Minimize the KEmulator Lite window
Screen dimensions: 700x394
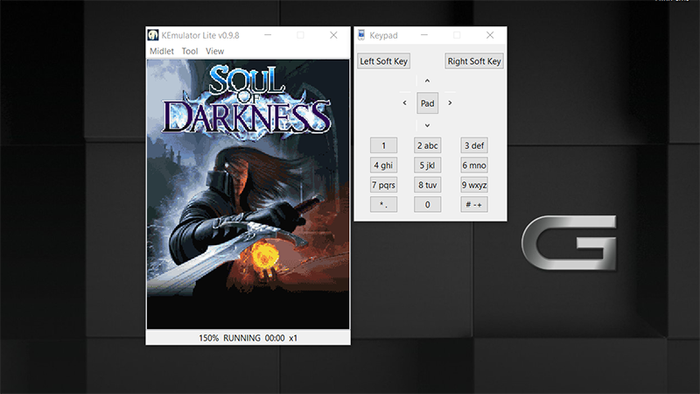(x=268, y=35)
